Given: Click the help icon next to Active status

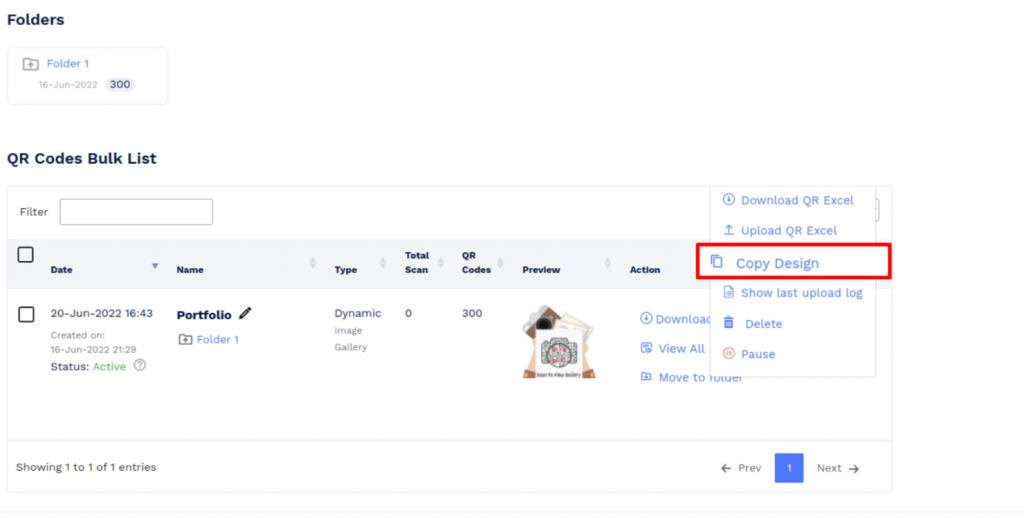Looking at the screenshot, I should 140,366.
